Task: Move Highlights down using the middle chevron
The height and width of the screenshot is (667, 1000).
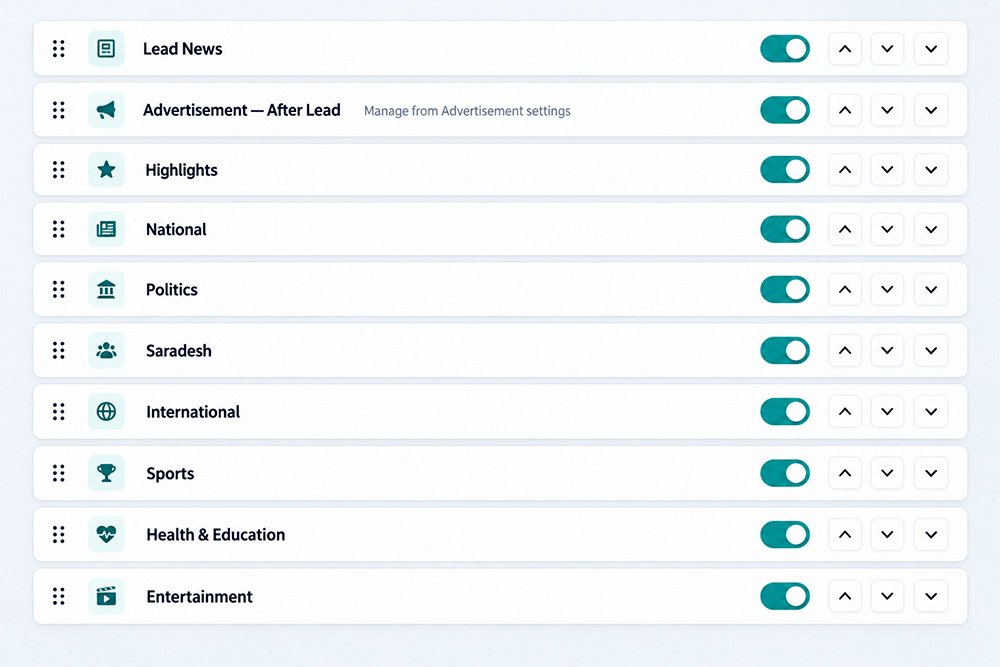Action: (887, 170)
